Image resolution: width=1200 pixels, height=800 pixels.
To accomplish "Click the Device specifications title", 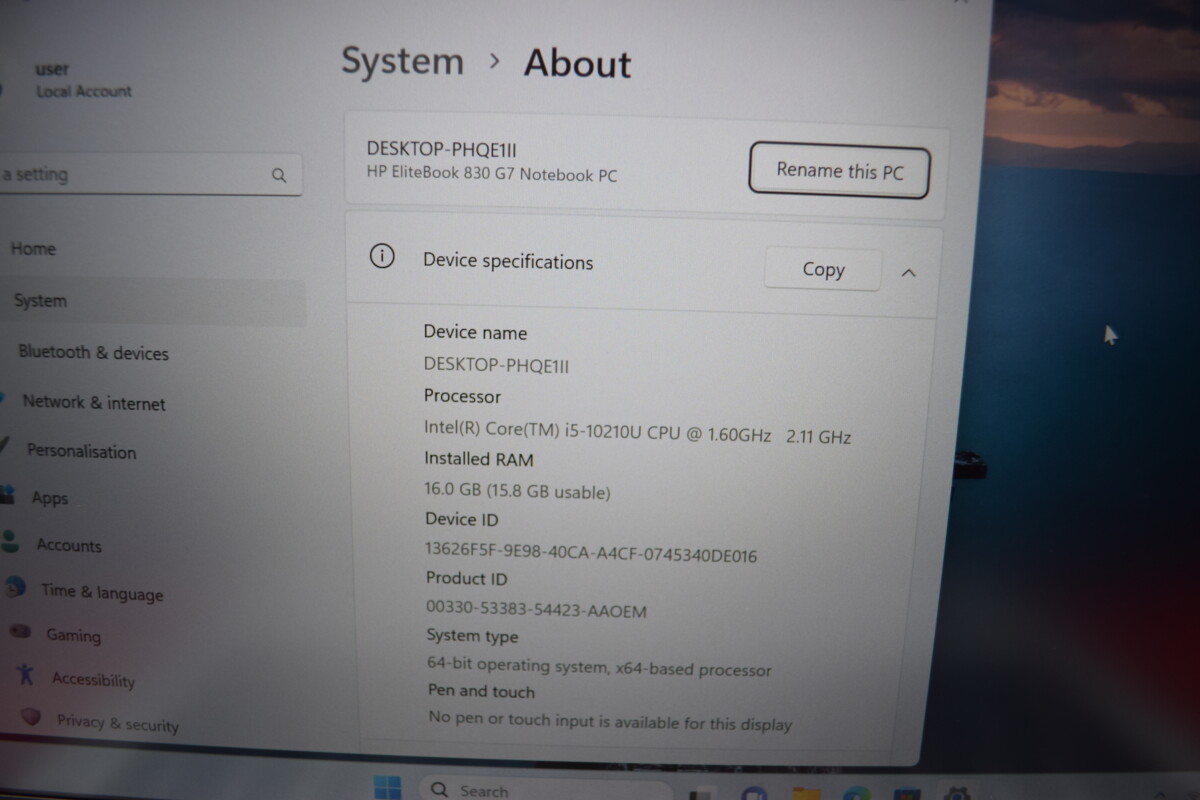I will (508, 262).
